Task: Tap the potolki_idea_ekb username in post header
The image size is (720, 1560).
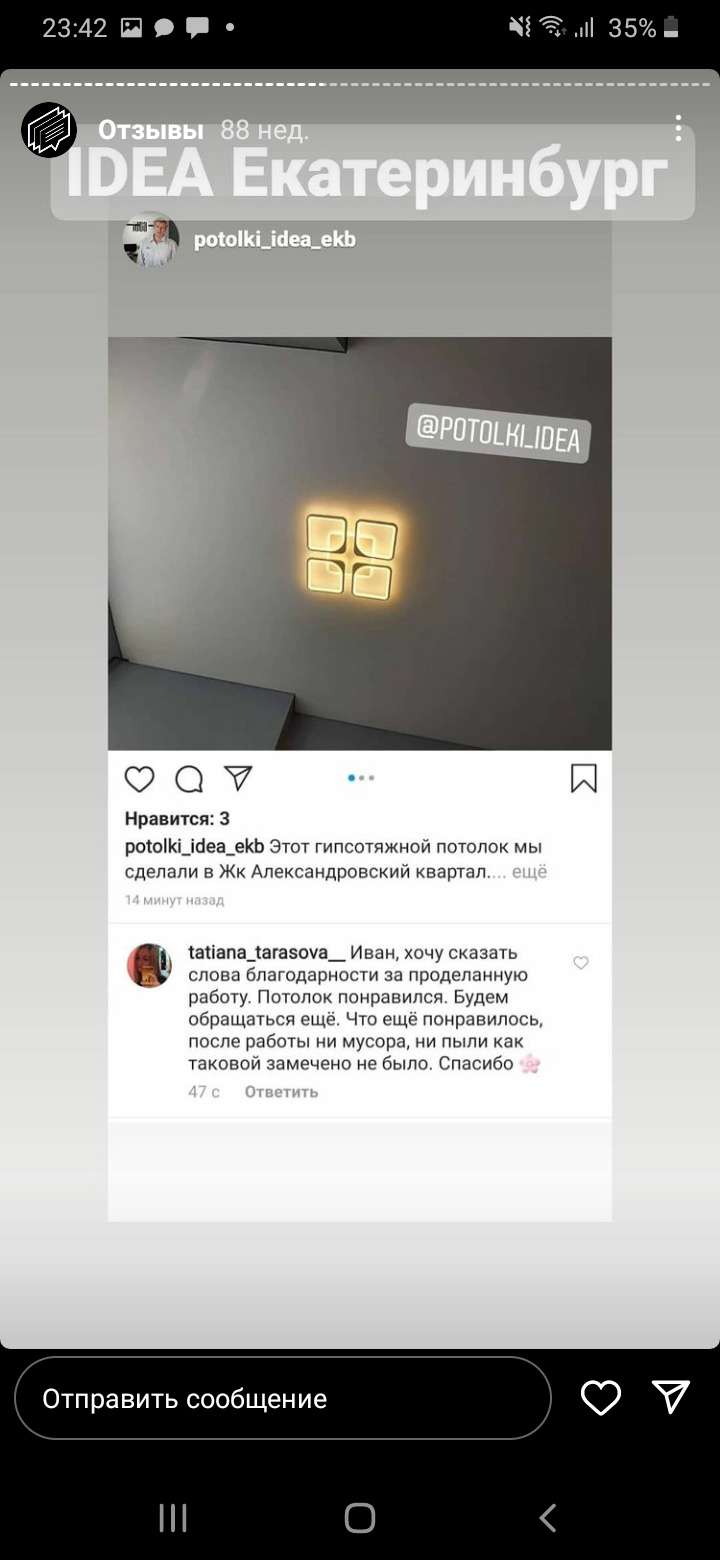Action: tap(275, 240)
